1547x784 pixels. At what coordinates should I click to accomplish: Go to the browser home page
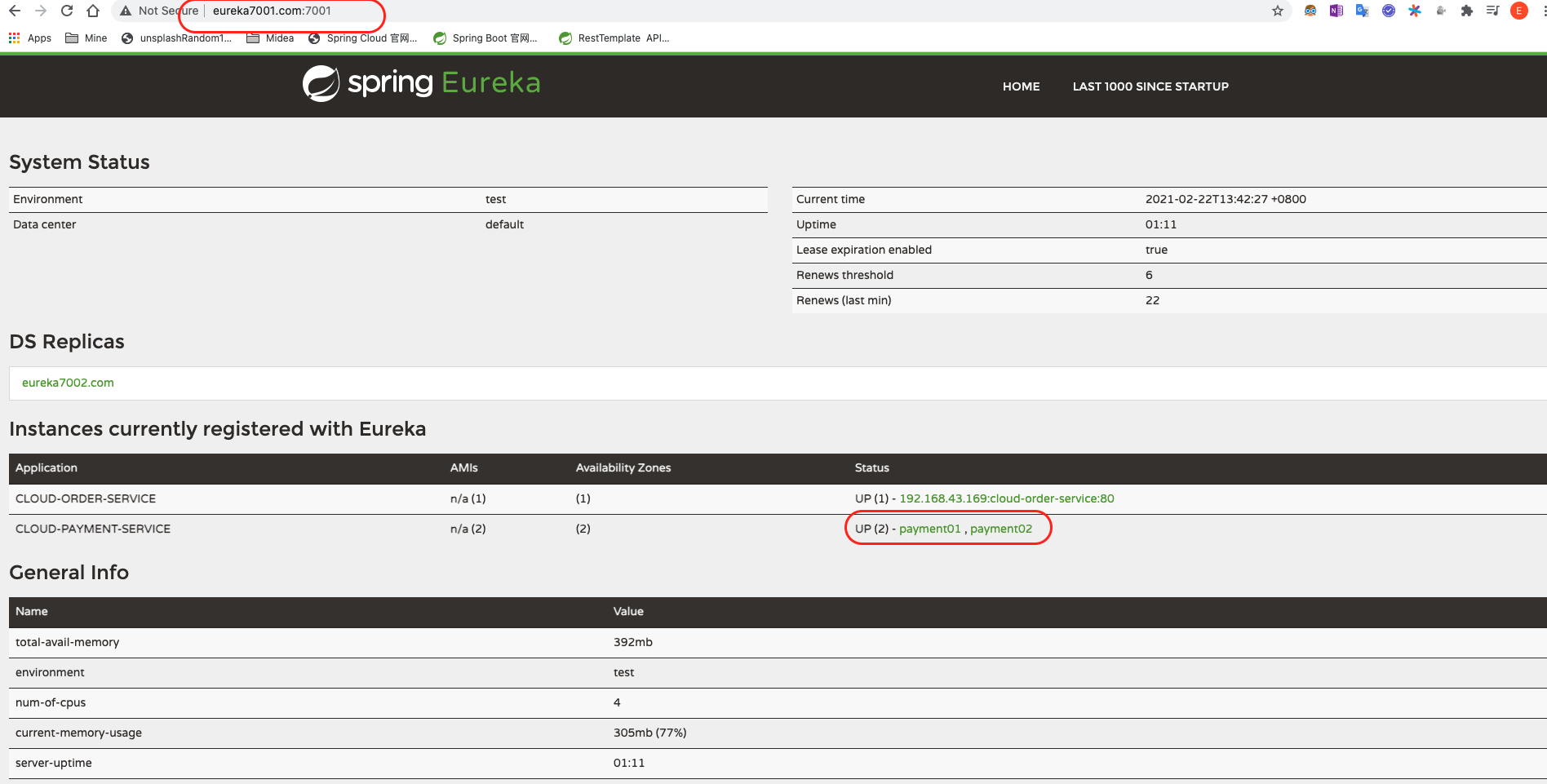click(x=93, y=11)
